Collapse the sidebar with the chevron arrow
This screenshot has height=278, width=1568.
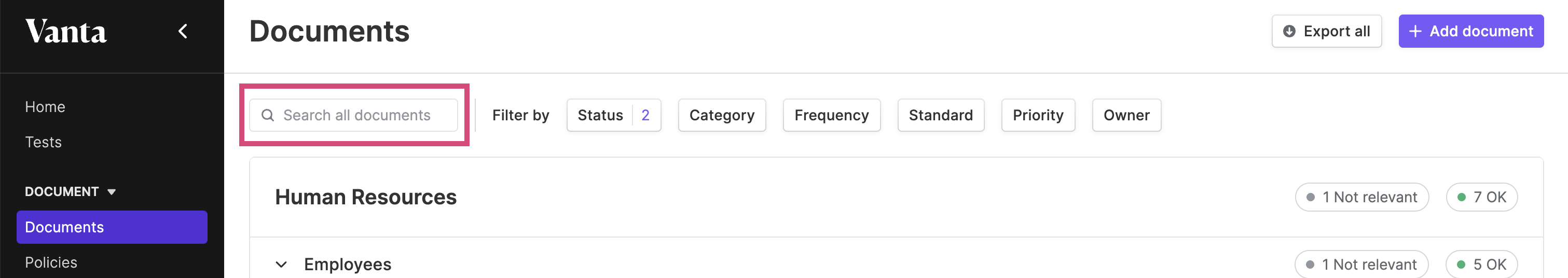[183, 31]
